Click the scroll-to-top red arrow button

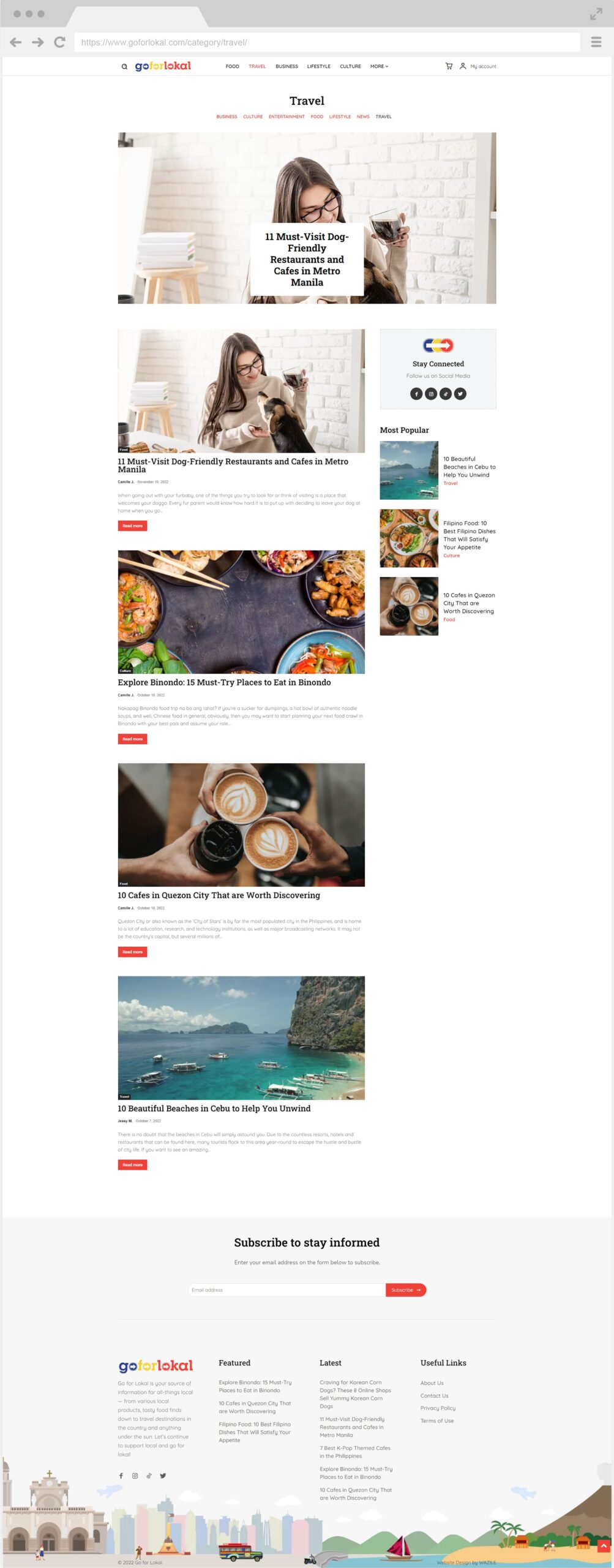(x=604, y=1546)
